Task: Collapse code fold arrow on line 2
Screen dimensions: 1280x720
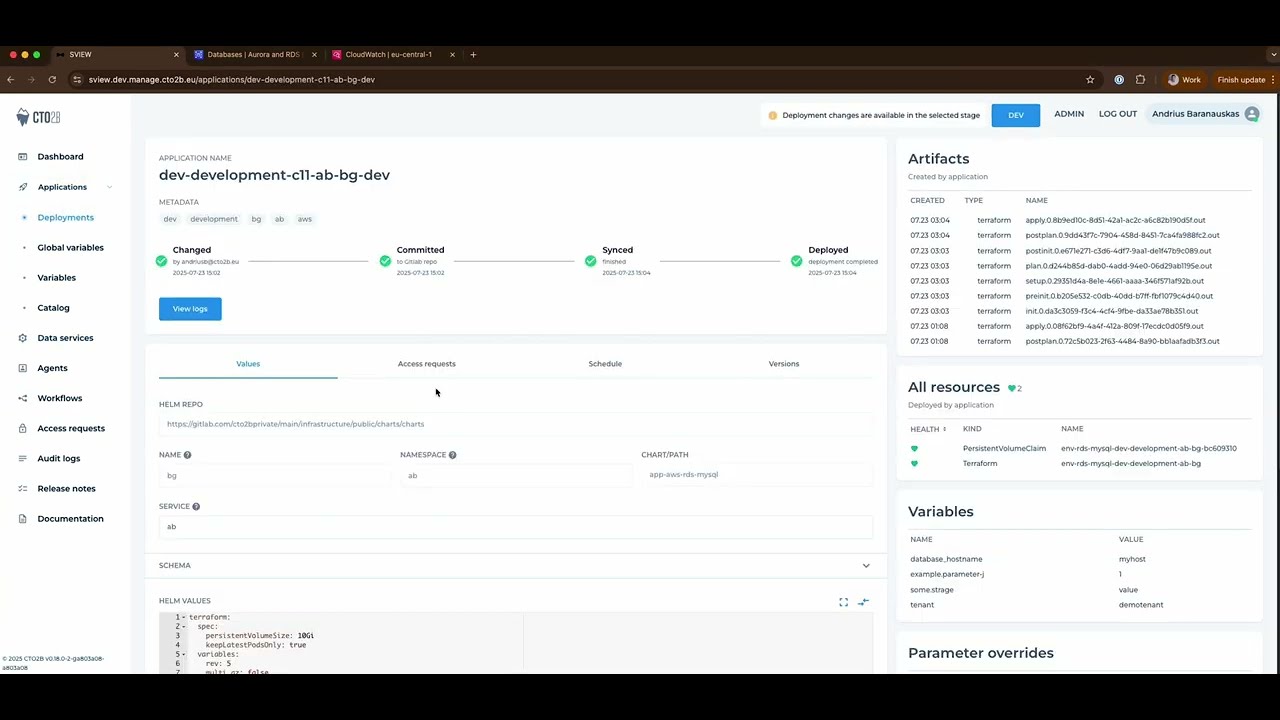Action: (184, 627)
